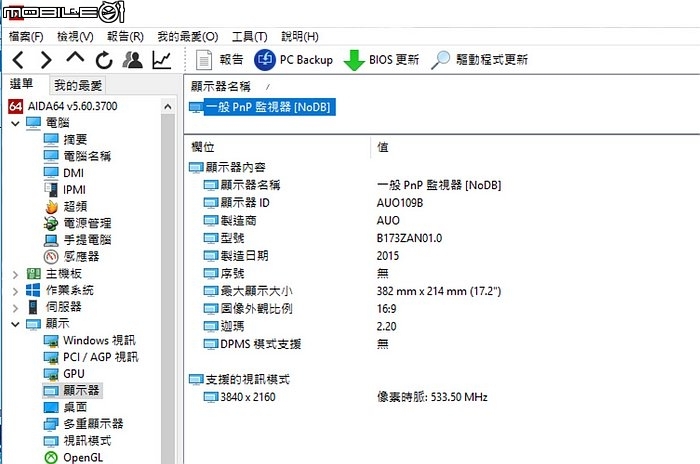
Task: Open the 檢視(V) menu
Action: click(x=75, y=37)
